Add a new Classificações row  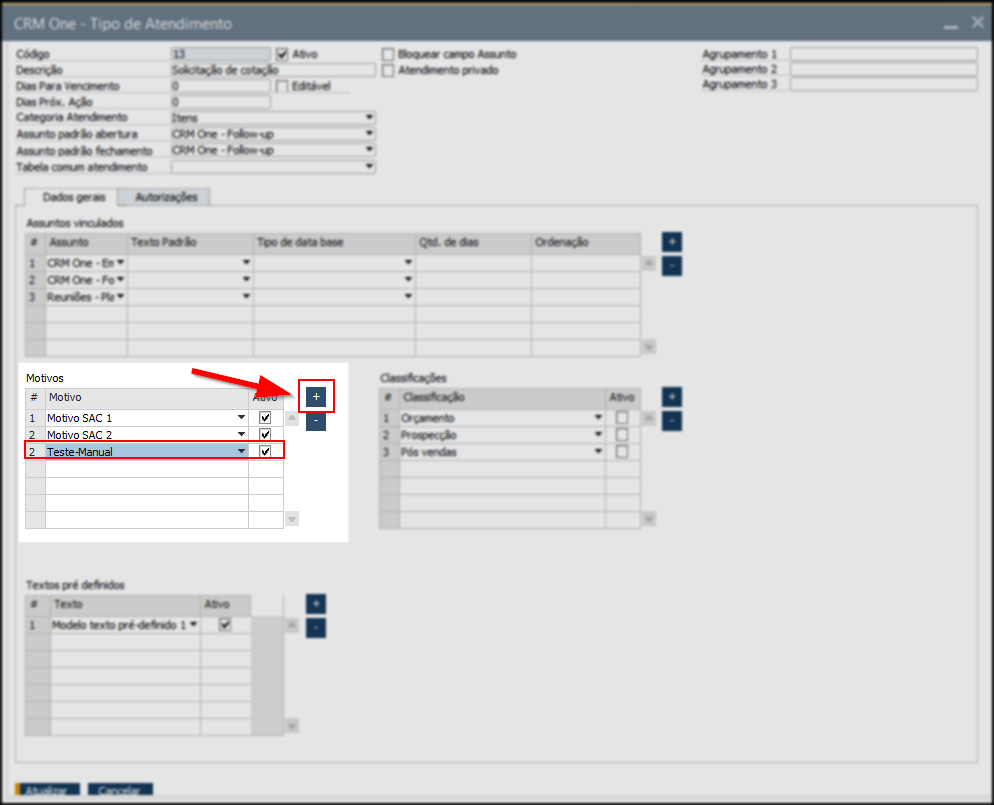pos(672,397)
